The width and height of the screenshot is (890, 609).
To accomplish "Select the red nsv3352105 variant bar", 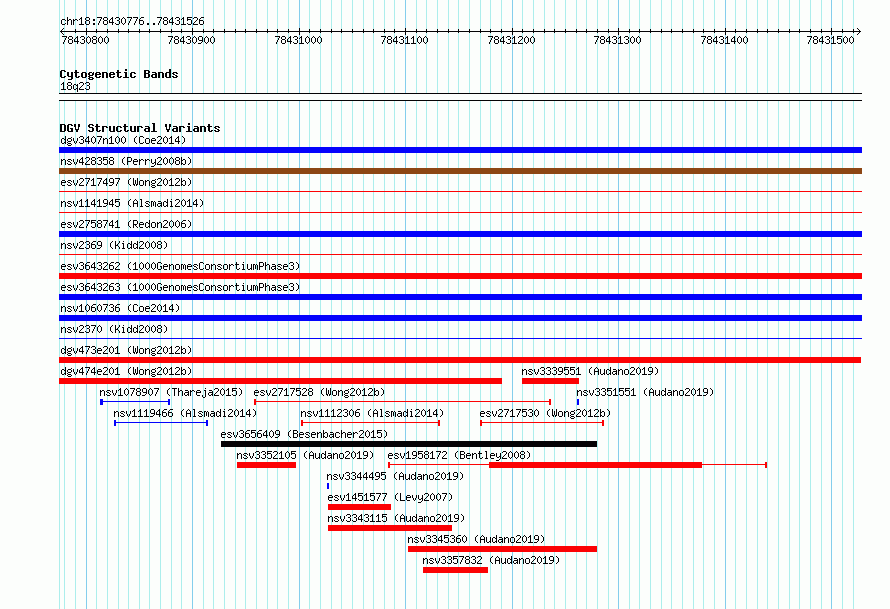I will [266, 465].
